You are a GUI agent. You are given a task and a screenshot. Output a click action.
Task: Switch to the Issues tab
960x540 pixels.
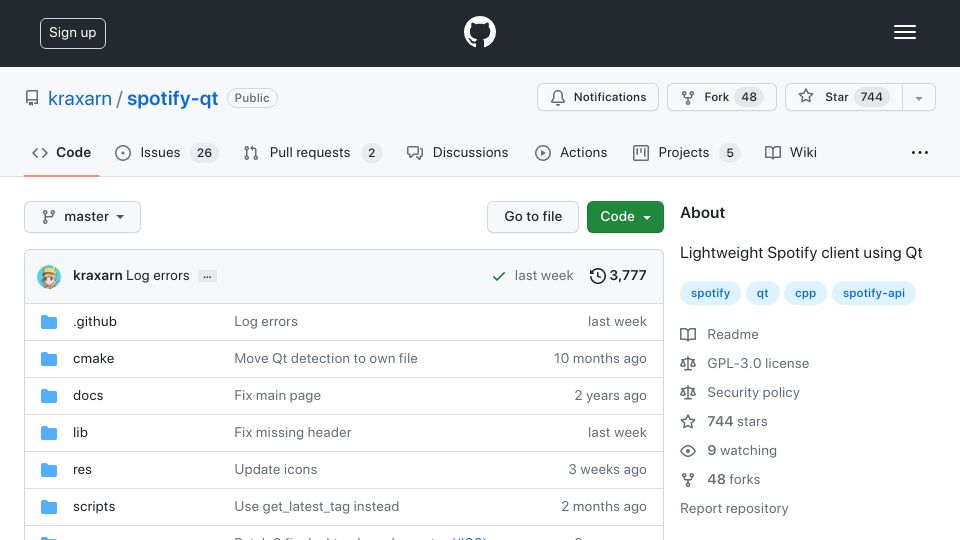[x=166, y=152]
